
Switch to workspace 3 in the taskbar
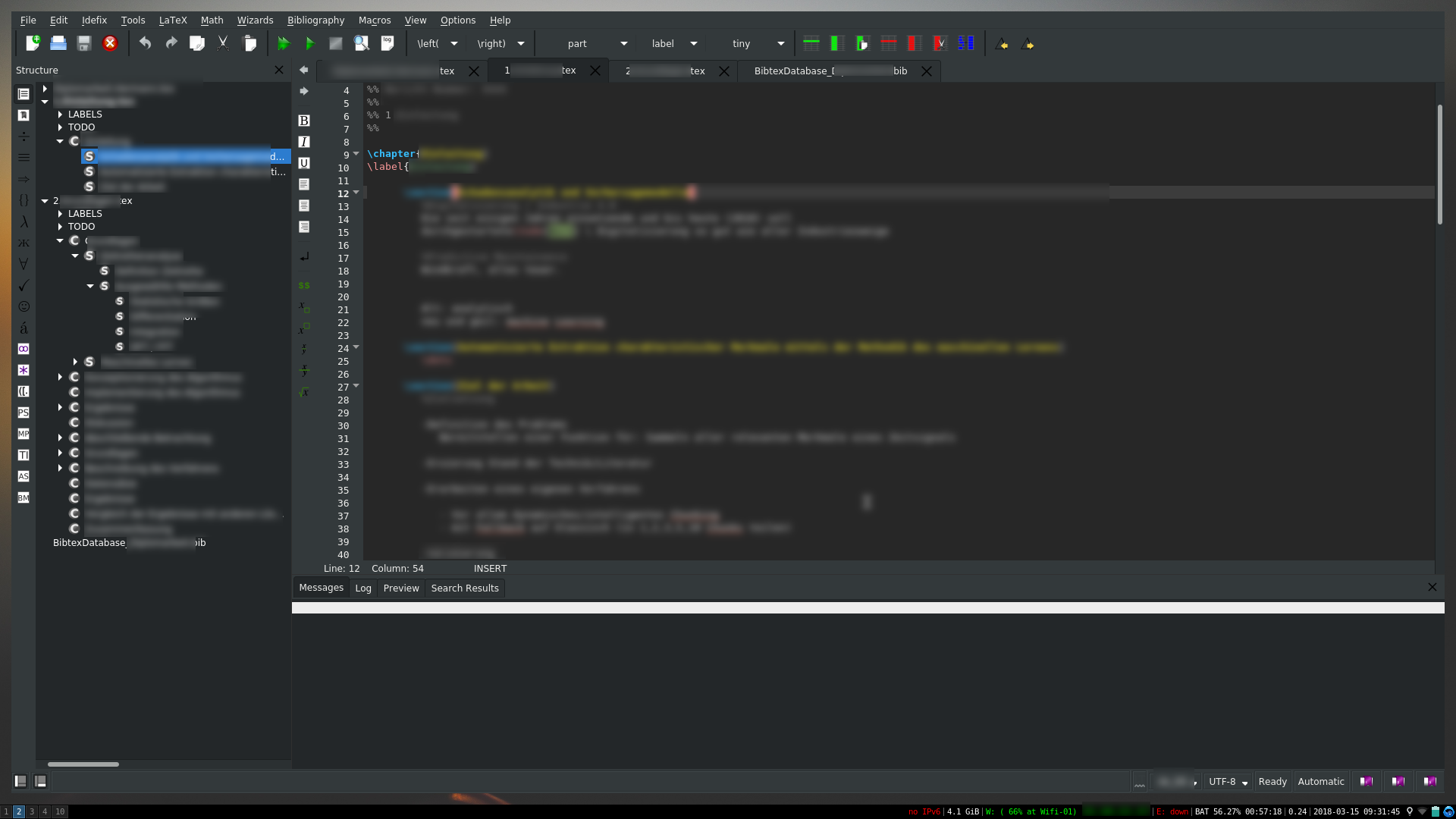(x=32, y=811)
